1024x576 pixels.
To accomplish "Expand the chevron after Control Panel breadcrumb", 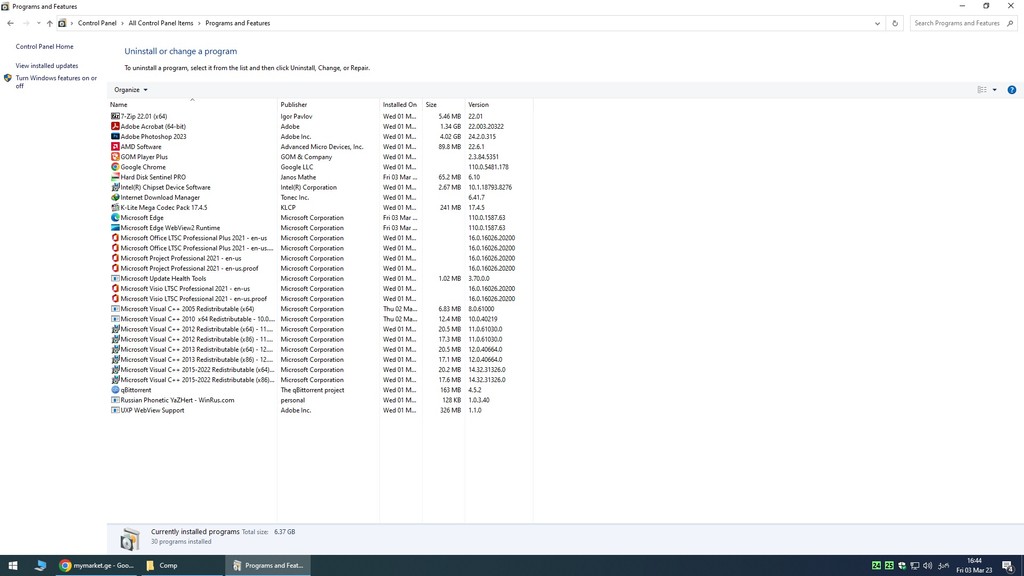I will (x=123, y=24).
